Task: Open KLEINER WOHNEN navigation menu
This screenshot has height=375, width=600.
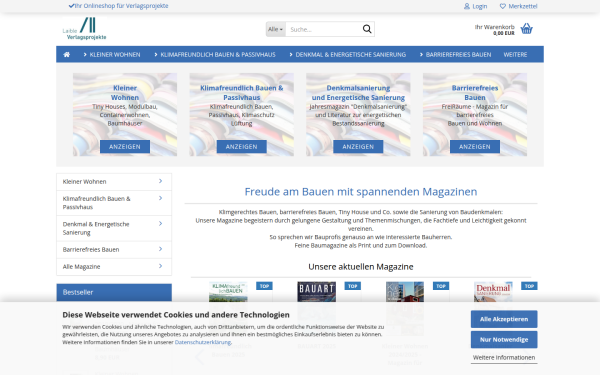Action: (112, 55)
